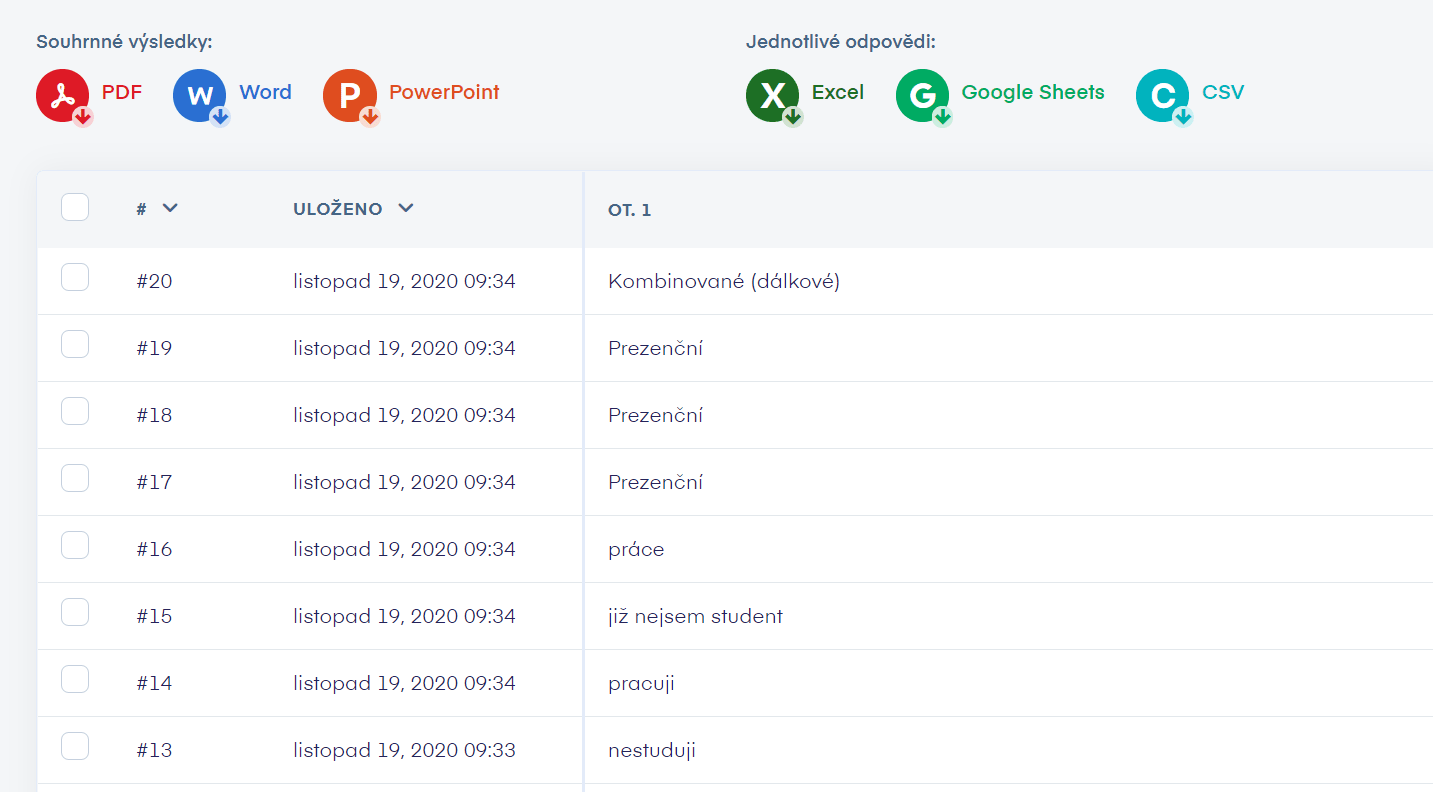The width and height of the screenshot is (1433, 792).
Task: Click the OT. 1 column header
Action: (629, 210)
